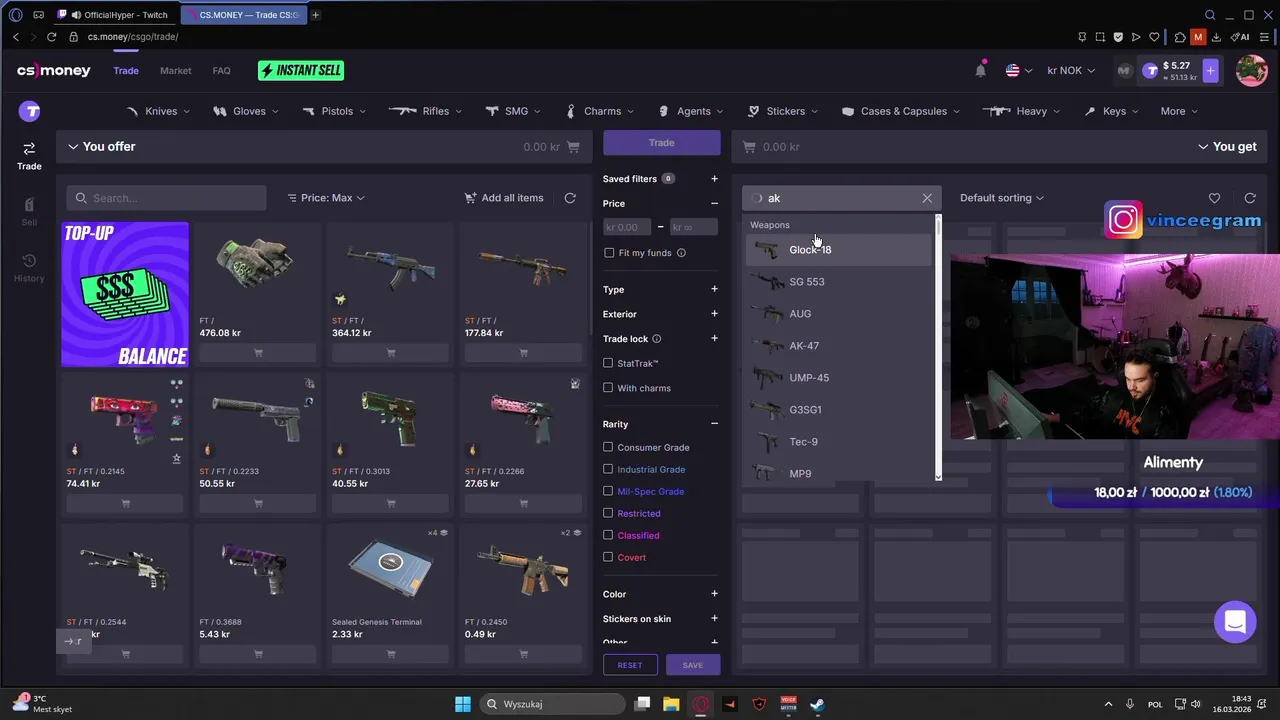Click the Top-Up Balance banner
Screen dimensions: 1280x720
125,294
